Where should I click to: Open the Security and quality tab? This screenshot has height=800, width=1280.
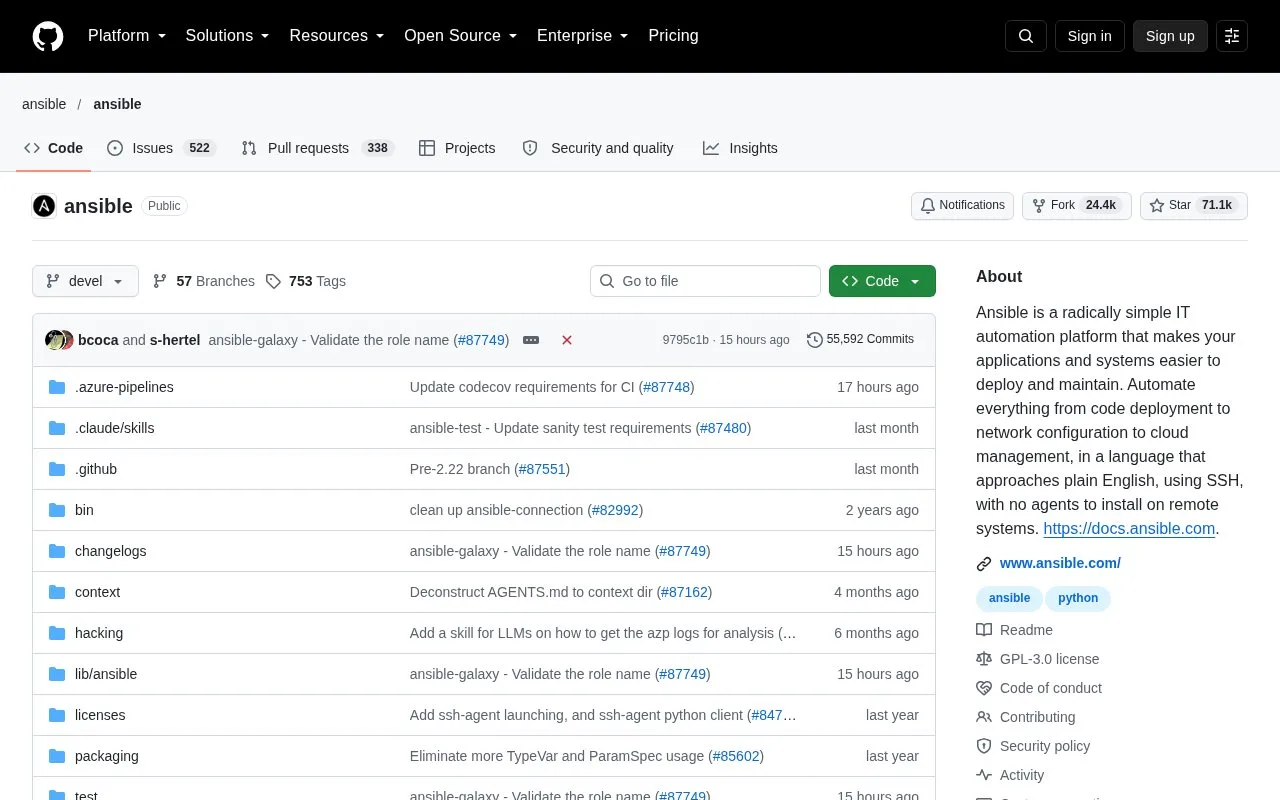click(598, 148)
